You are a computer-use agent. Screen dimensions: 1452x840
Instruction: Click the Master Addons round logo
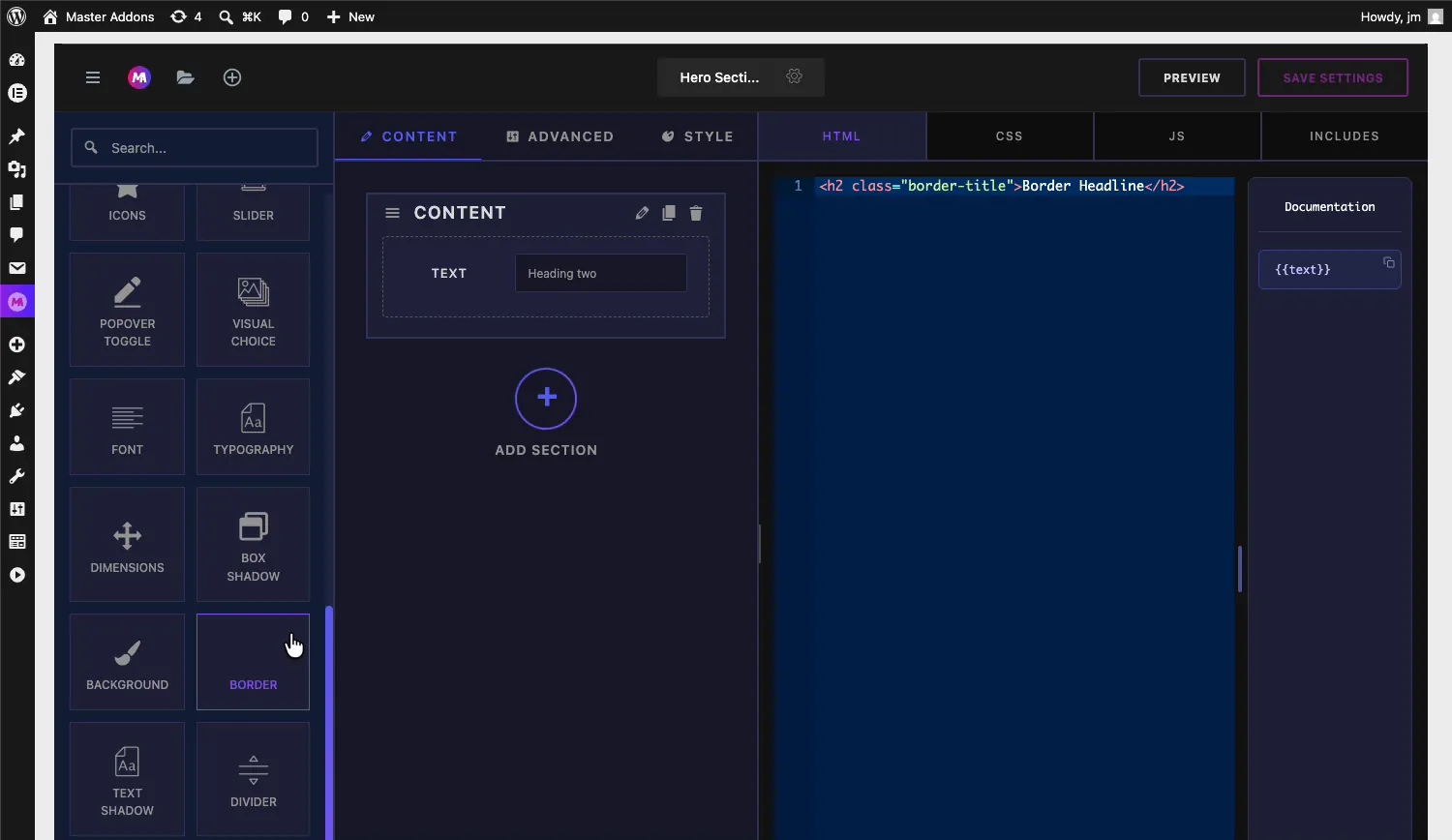click(139, 77)
